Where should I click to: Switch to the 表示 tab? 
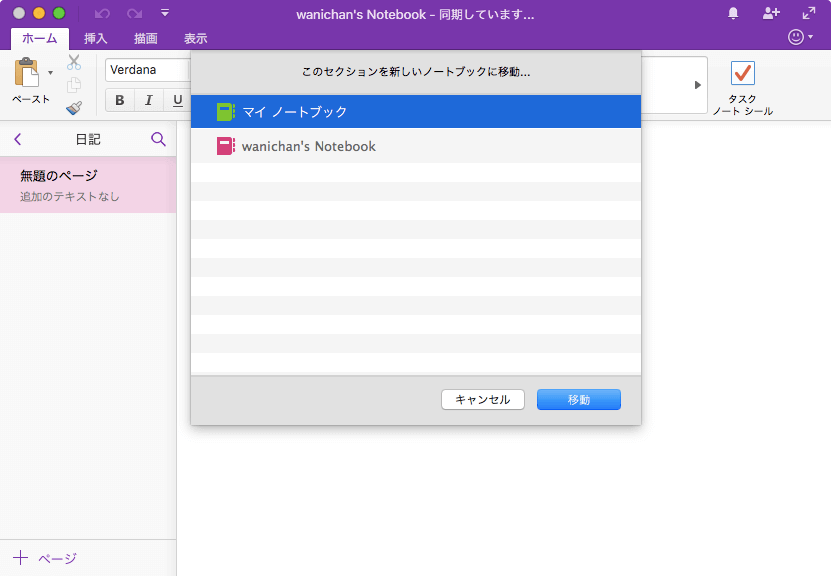click(x=196, y=39)
